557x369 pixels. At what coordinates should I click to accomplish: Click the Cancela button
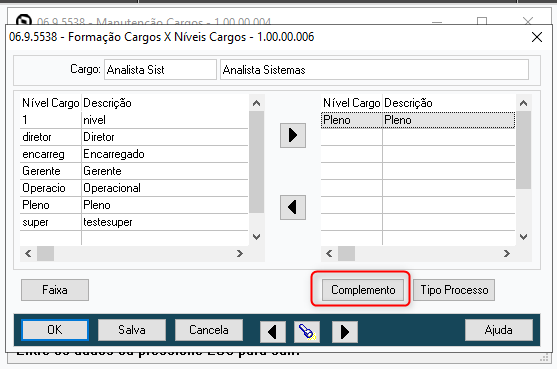tap(209, 330)
